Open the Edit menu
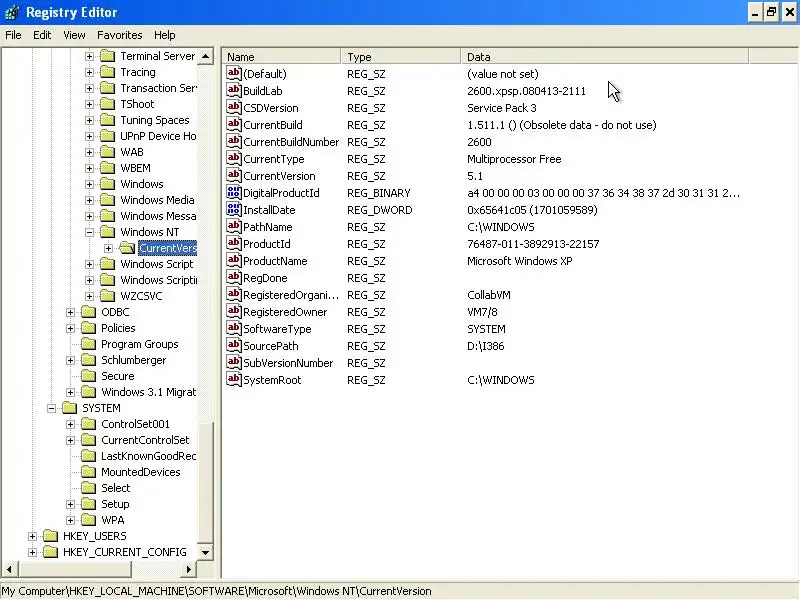Viewport: 800px width, 600px height. 42,35
